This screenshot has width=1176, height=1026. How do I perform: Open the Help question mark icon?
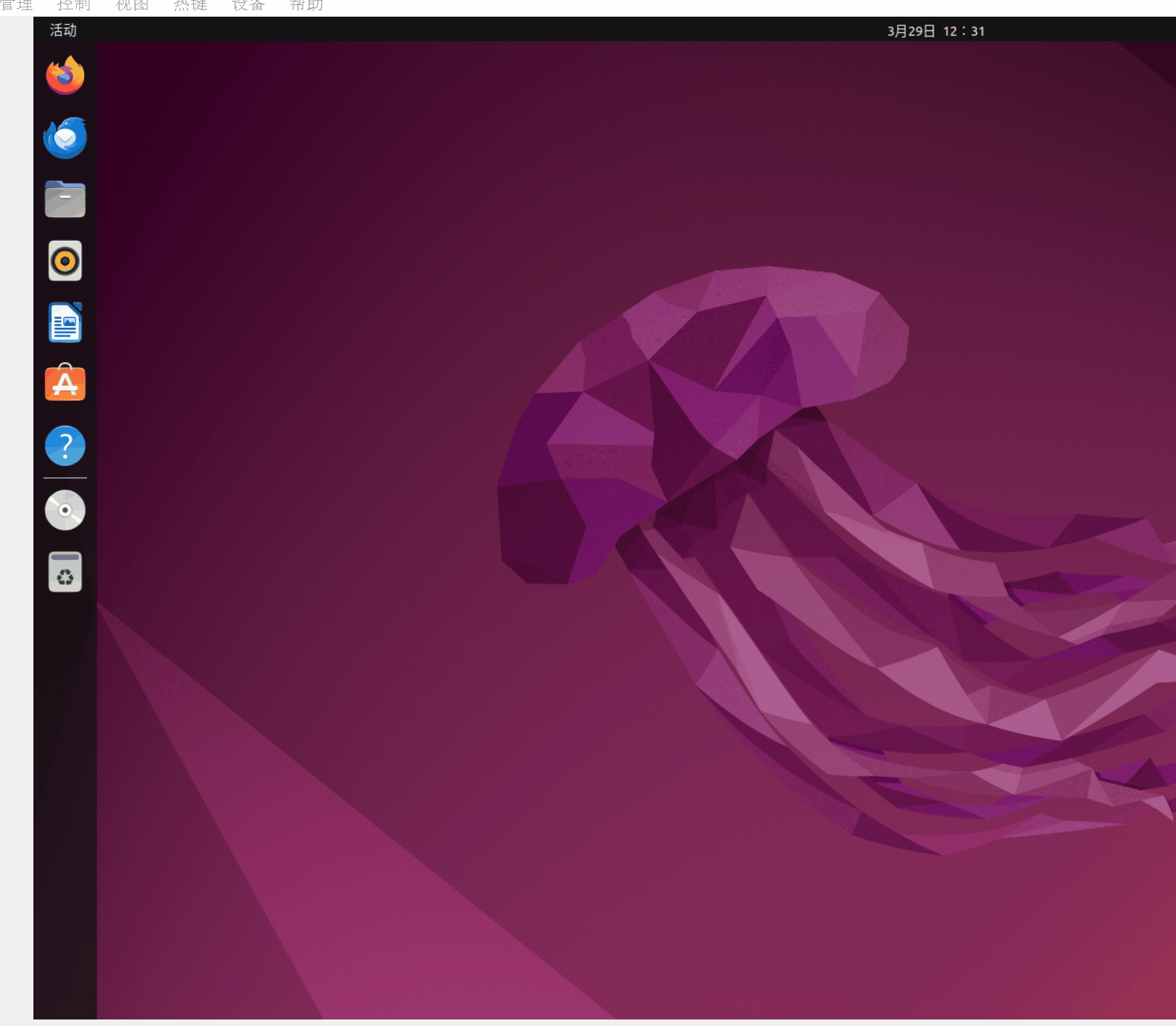[x=65, y=446]
